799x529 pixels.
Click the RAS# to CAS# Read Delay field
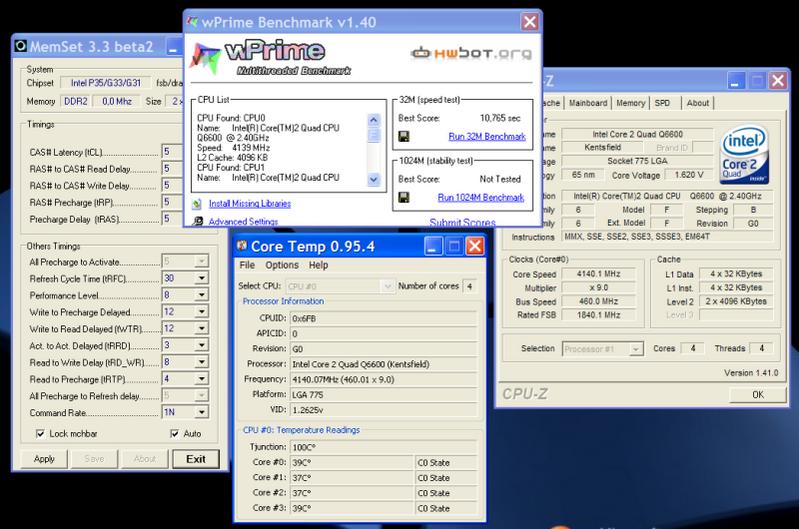pyautogui.click(x=172, y=169)
